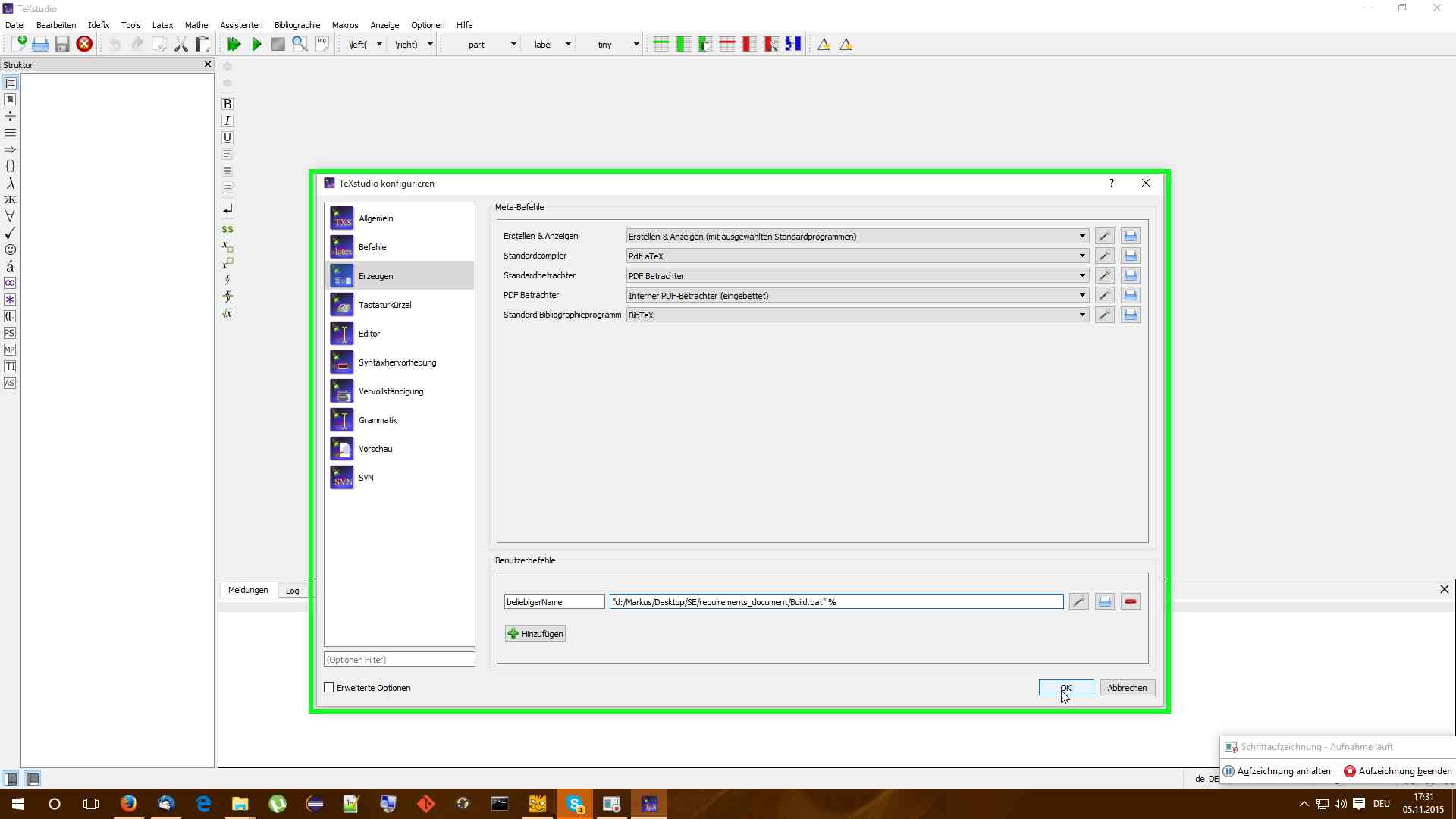Click the Cut scissors icon
This screenshot has width=1456, height=819.
click(180, 45)
